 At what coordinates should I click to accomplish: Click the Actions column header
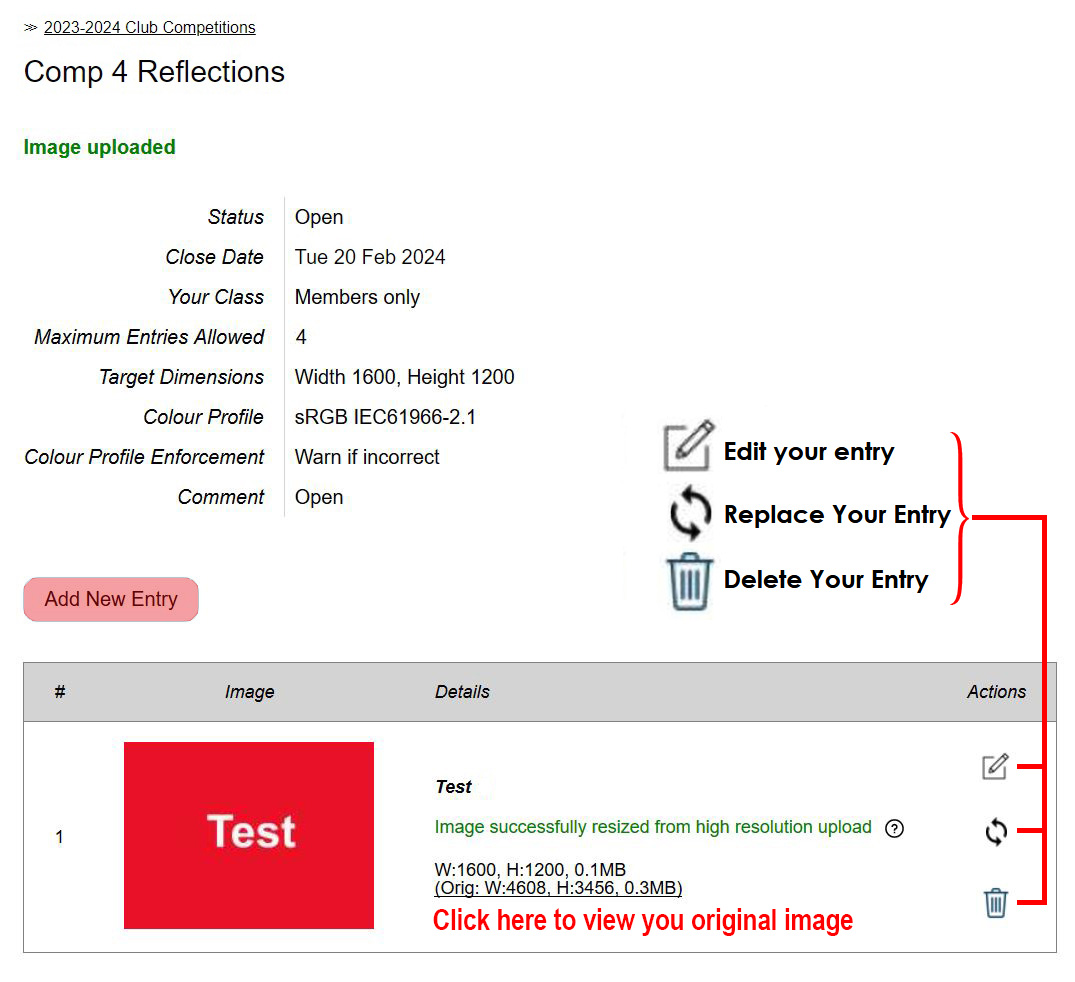coord(996,692)
